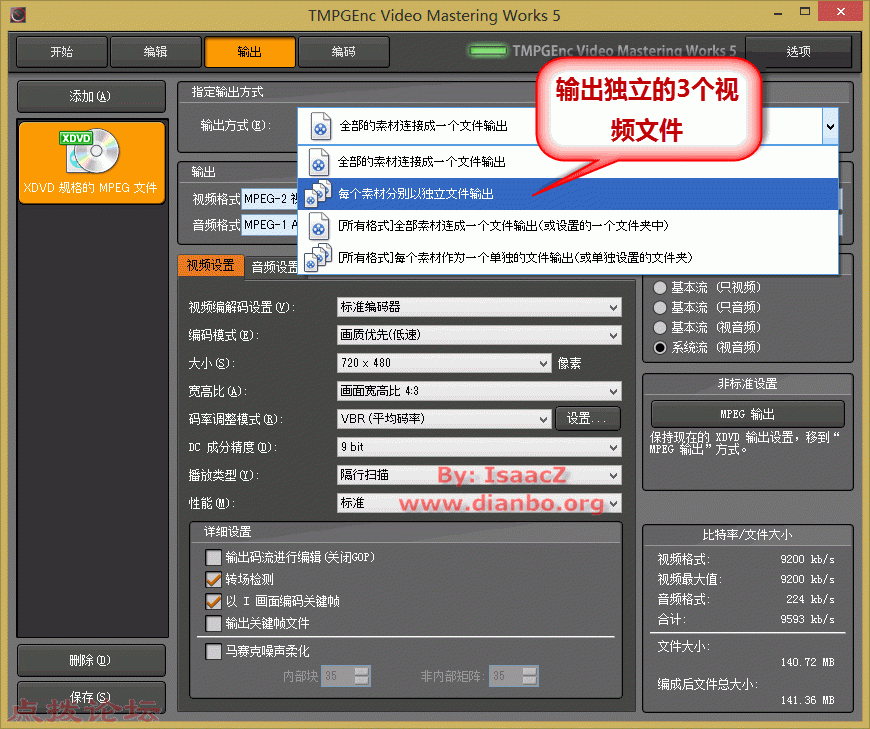Click the 内部块 value field
Image resolution: width=870 pixels, height=729 pixels.
coord(337,676)
